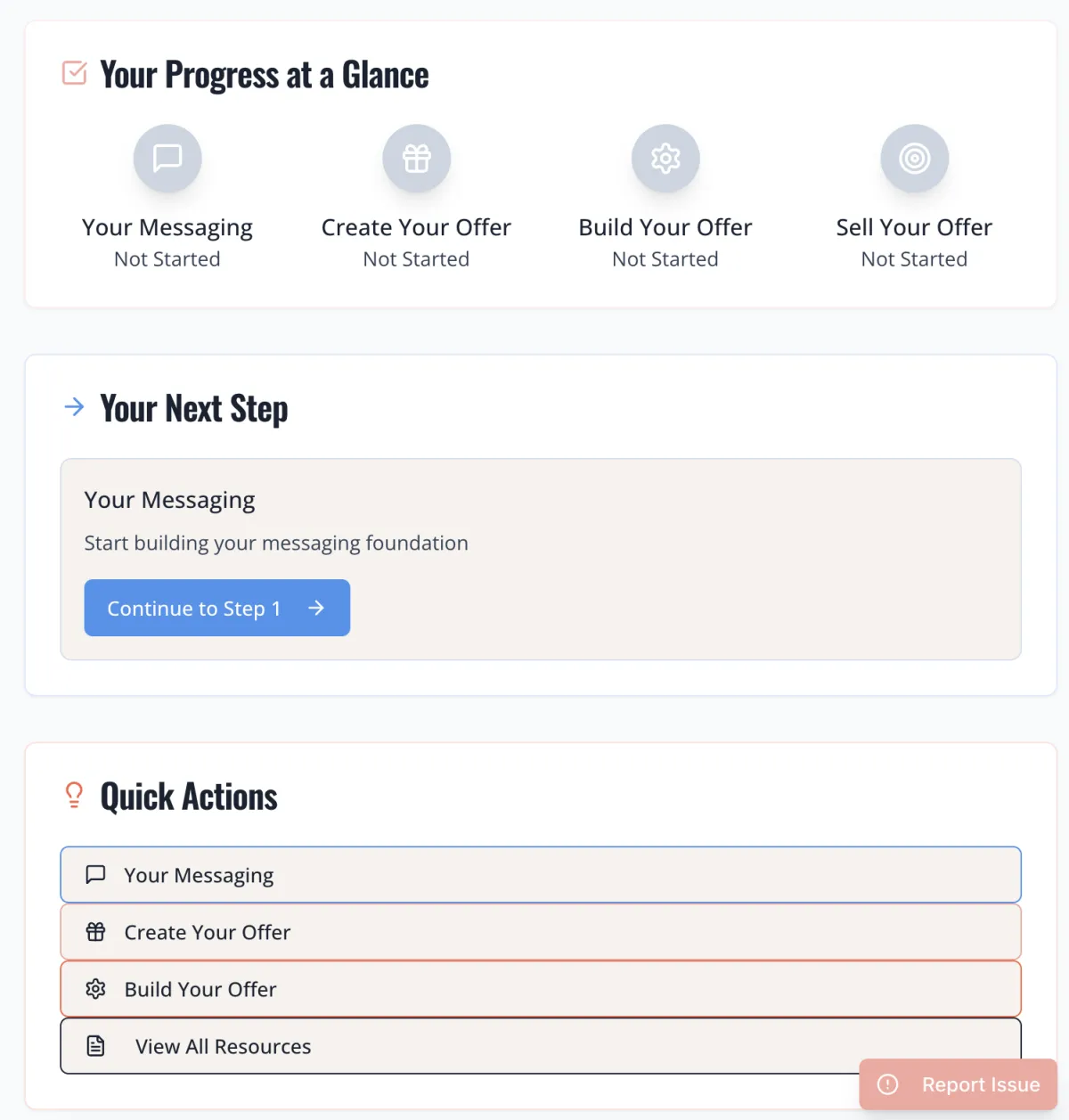
Task: Click the lightbulb icon beside Quick Actions
Action: pyautogui.click(x=75, y=795)
